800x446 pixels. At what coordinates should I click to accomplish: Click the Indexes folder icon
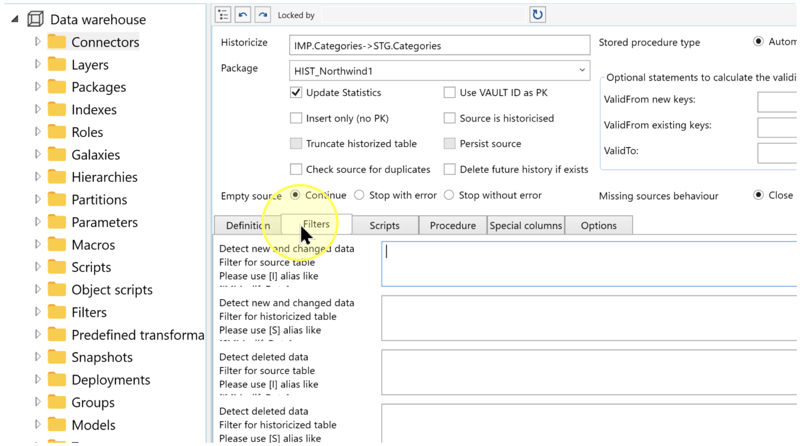pos(57,109)
